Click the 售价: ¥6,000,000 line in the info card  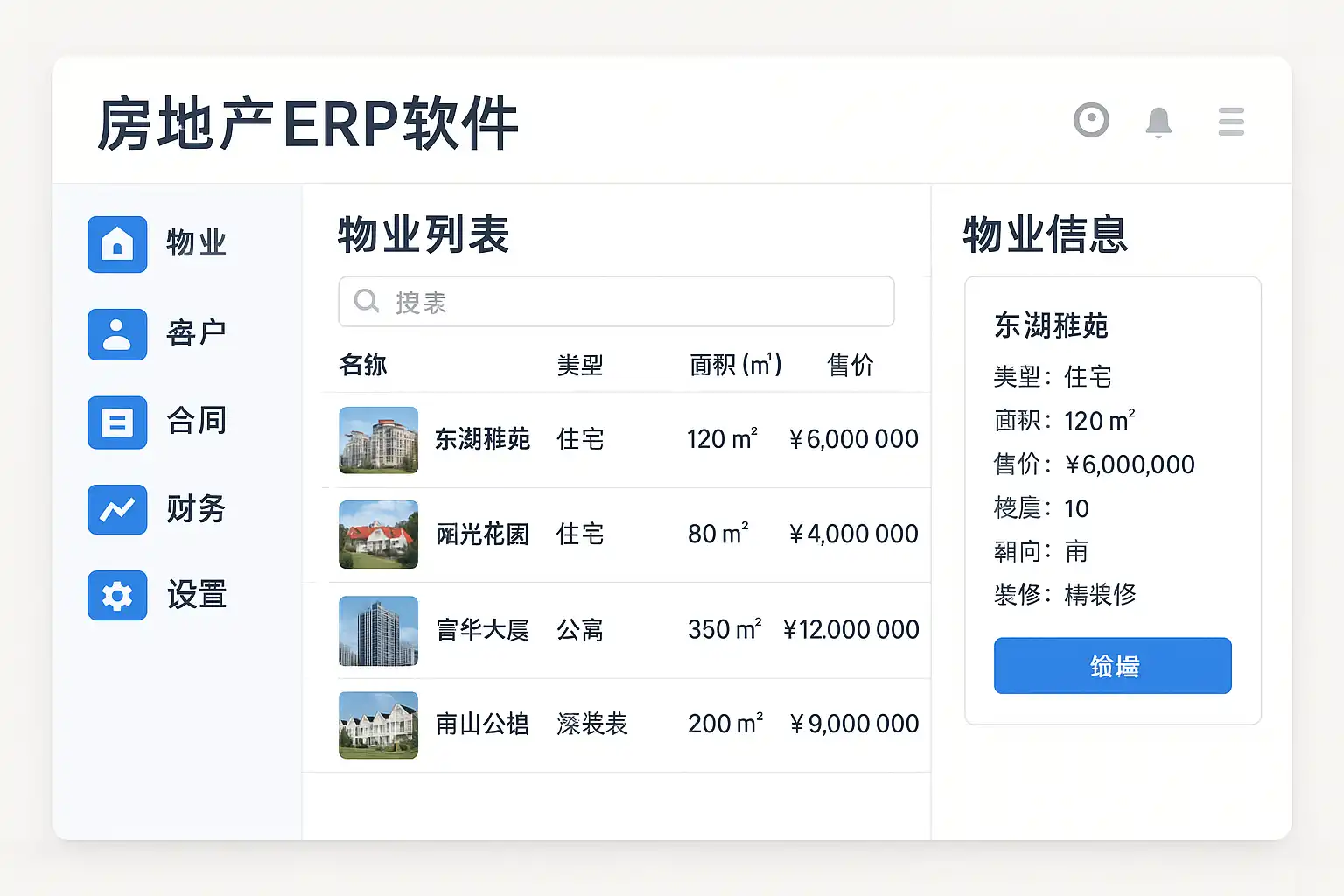(x=1095, y=465)
